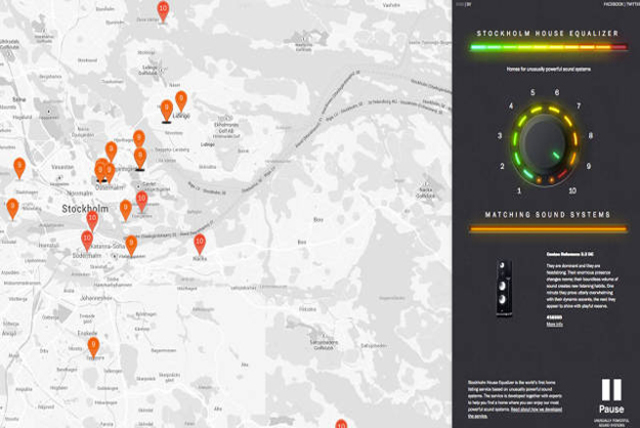Set the dial to level 1

pyautogui.click(x=519, y=191)
